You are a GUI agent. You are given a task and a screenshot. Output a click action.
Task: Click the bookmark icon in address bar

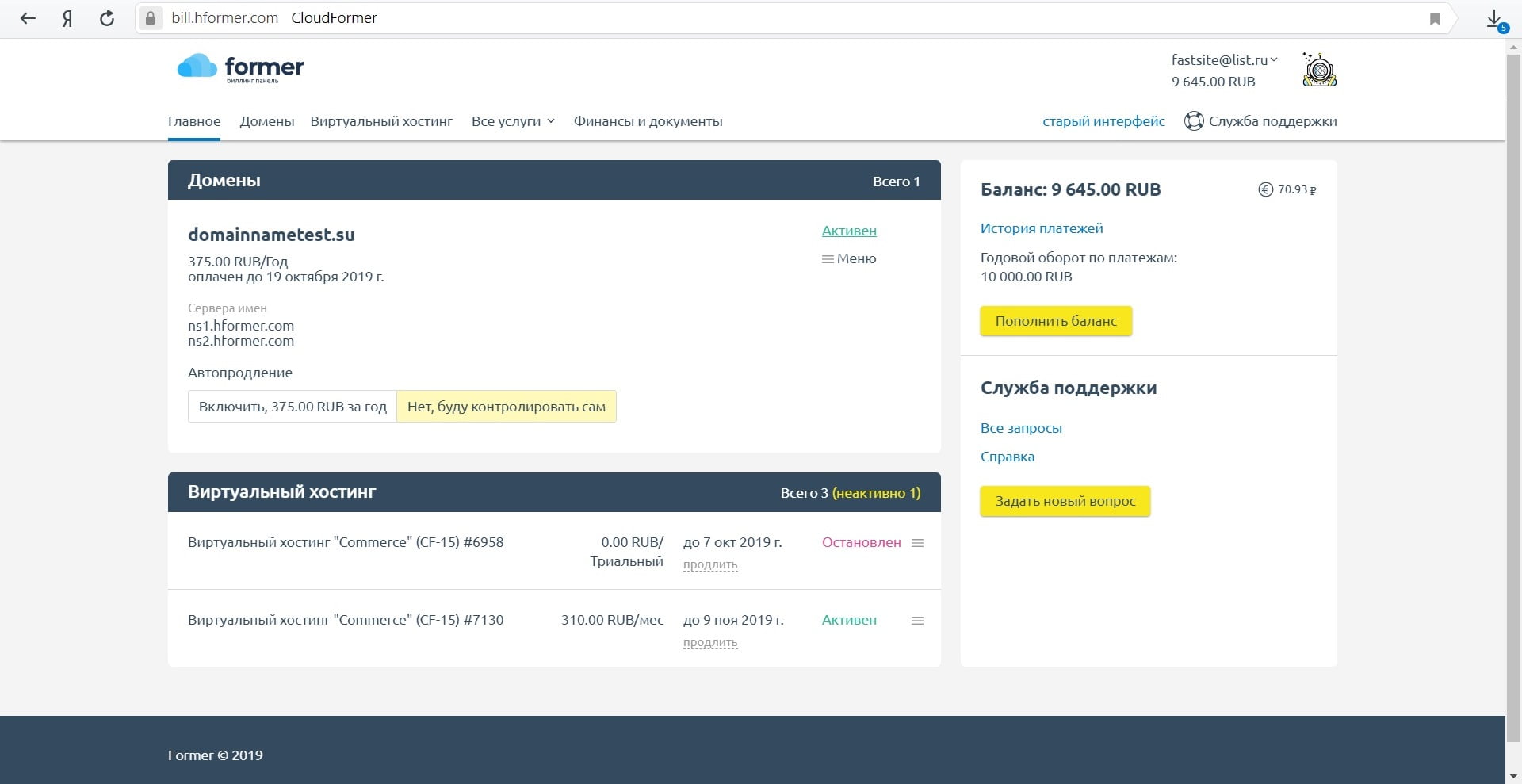(1435, 19)
